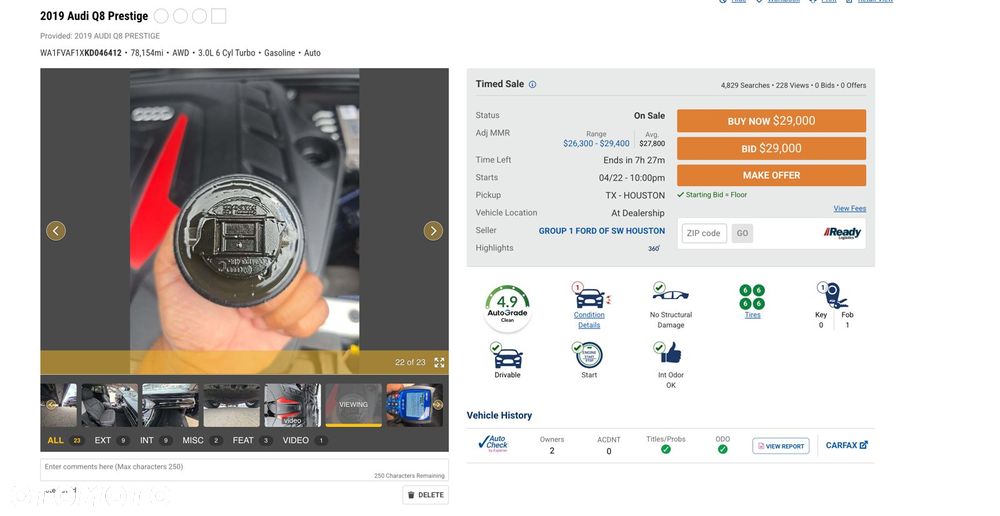The width and height of the screenshot is (1000, 516).
Task: Click the Drivable car icon
Action: (507, 356)
